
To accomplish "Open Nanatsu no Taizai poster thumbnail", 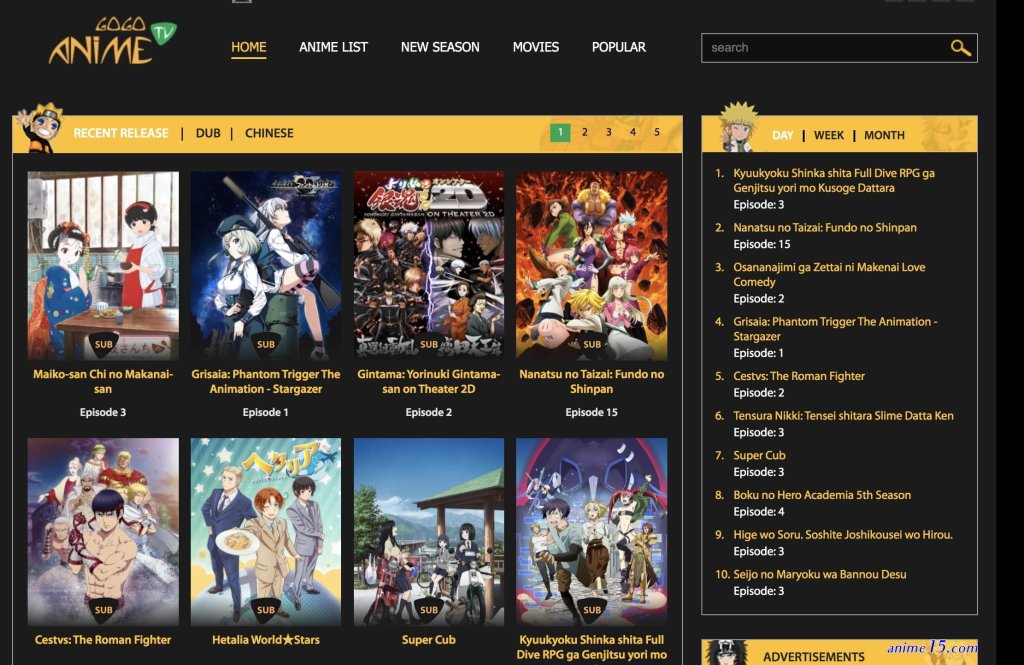I will (x=592, y=265).
